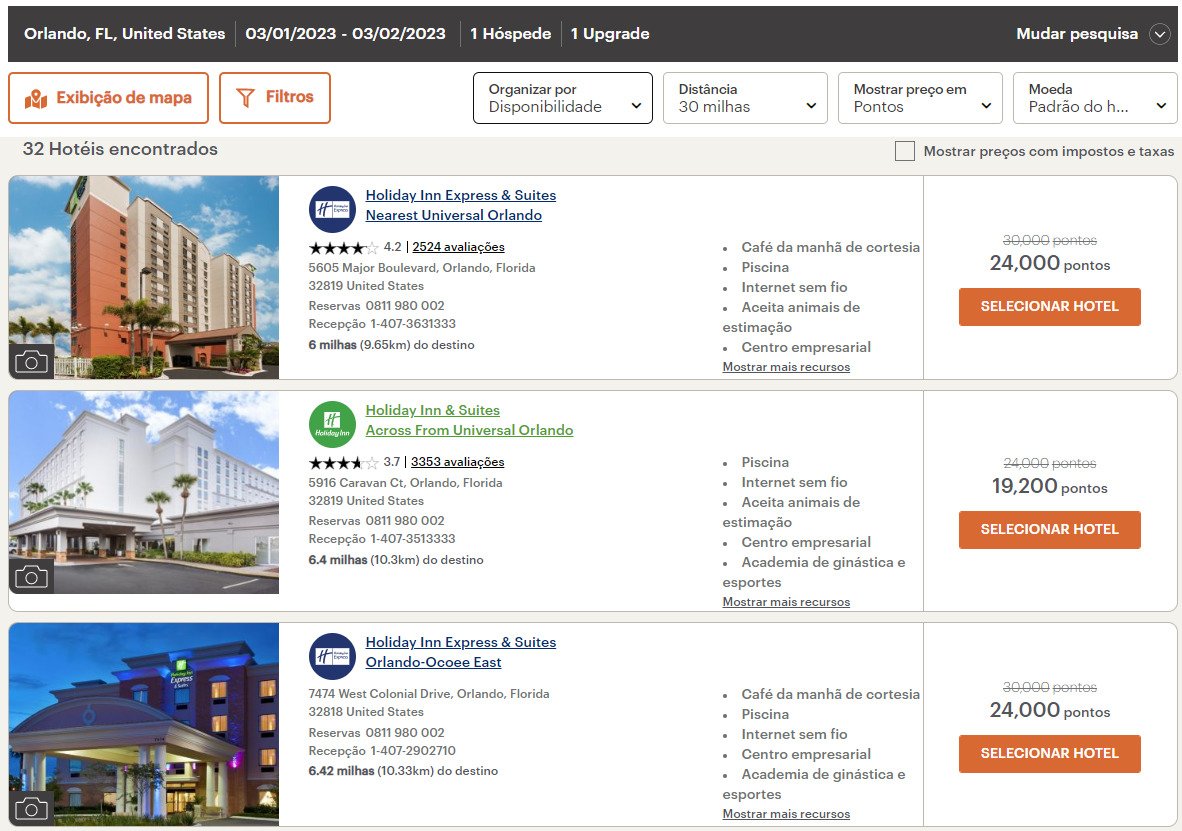1182x831 pixels.
Task: Click struck-through 24,000 pontos price
Action: point(1049,464)
